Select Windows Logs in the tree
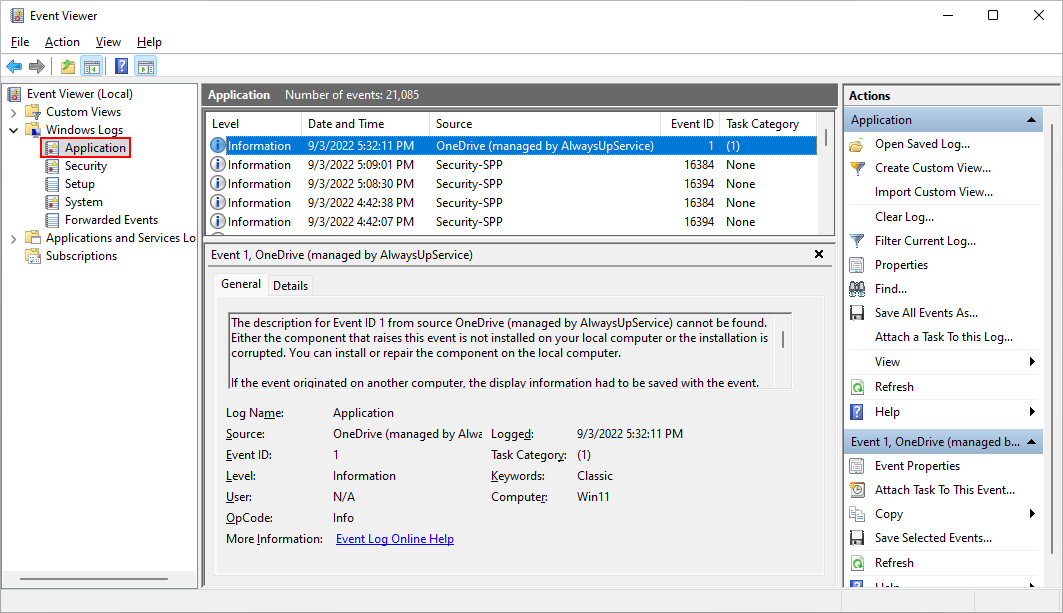1063x613 pixels. 84,130
